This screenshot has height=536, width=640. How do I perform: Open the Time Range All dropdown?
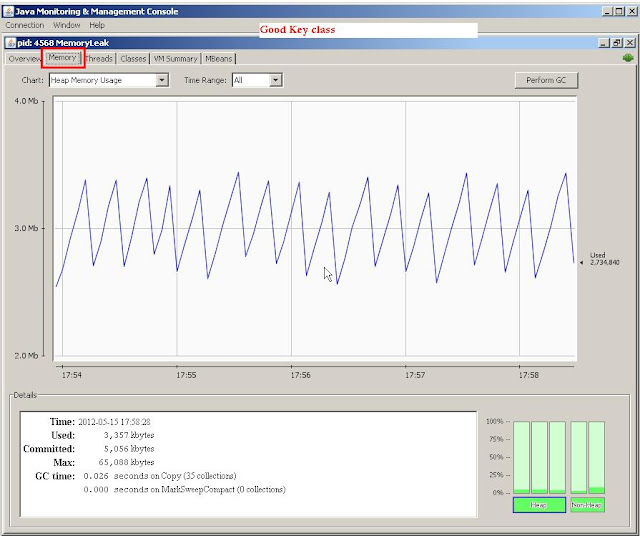pyautogui.click(x=257, y=80)
